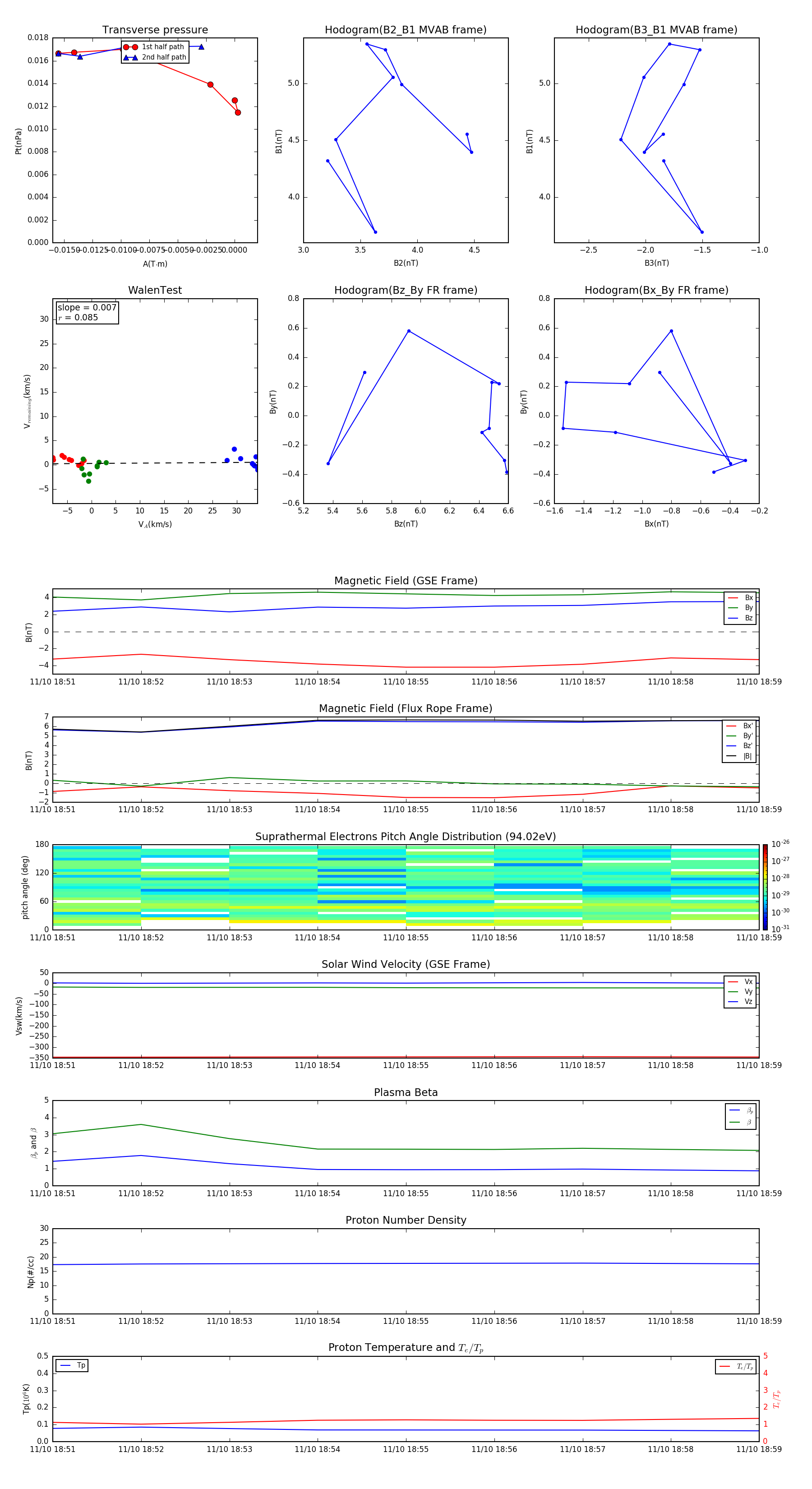This screenshot has height=1489, width=812.
Task: Click the 10^-31 colorbar tick label
Action: click(x=780, y=929)
